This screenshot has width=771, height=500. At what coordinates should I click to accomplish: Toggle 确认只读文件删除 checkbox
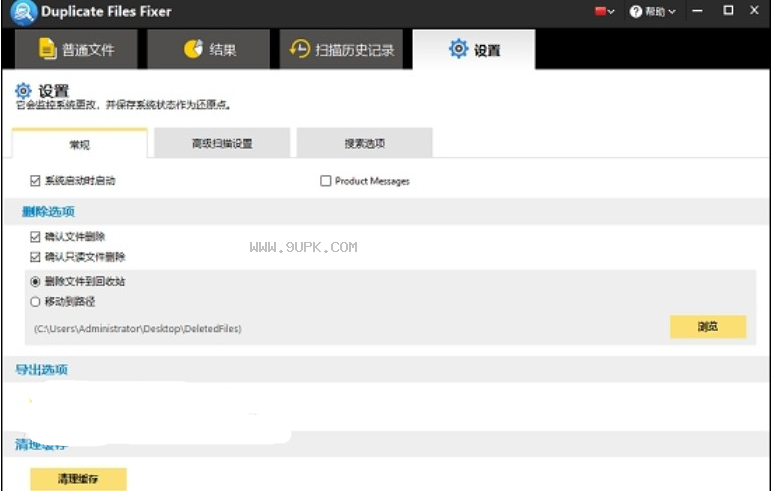35,257
